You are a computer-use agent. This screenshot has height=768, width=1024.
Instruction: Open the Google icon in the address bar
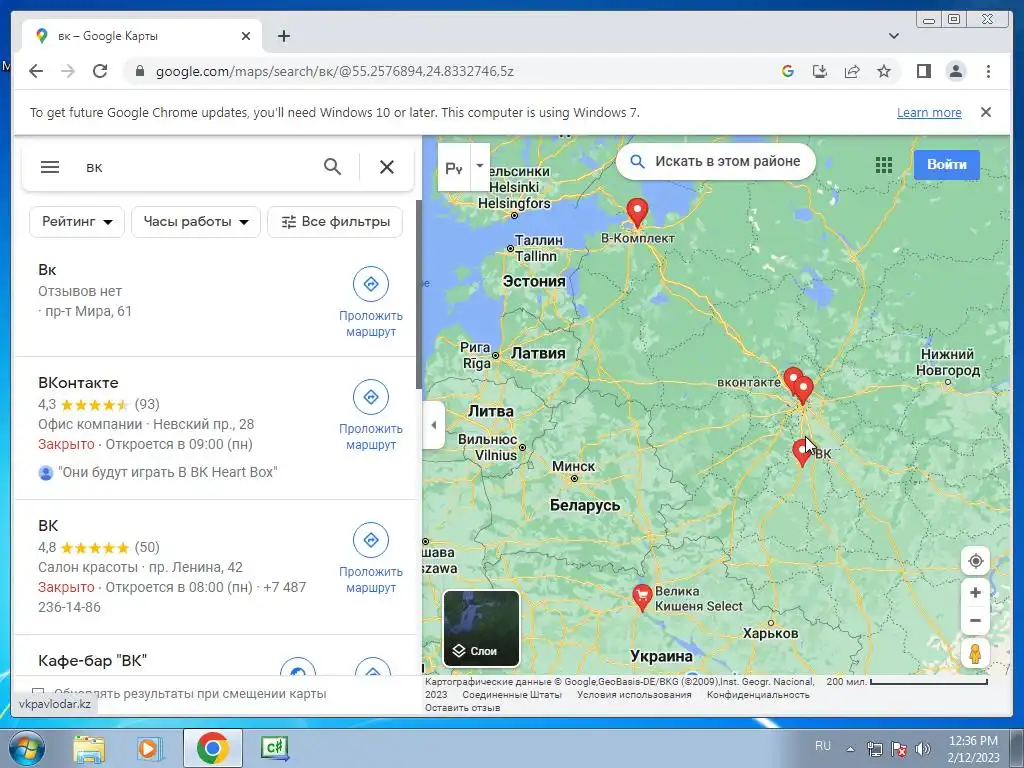(788, 71)
